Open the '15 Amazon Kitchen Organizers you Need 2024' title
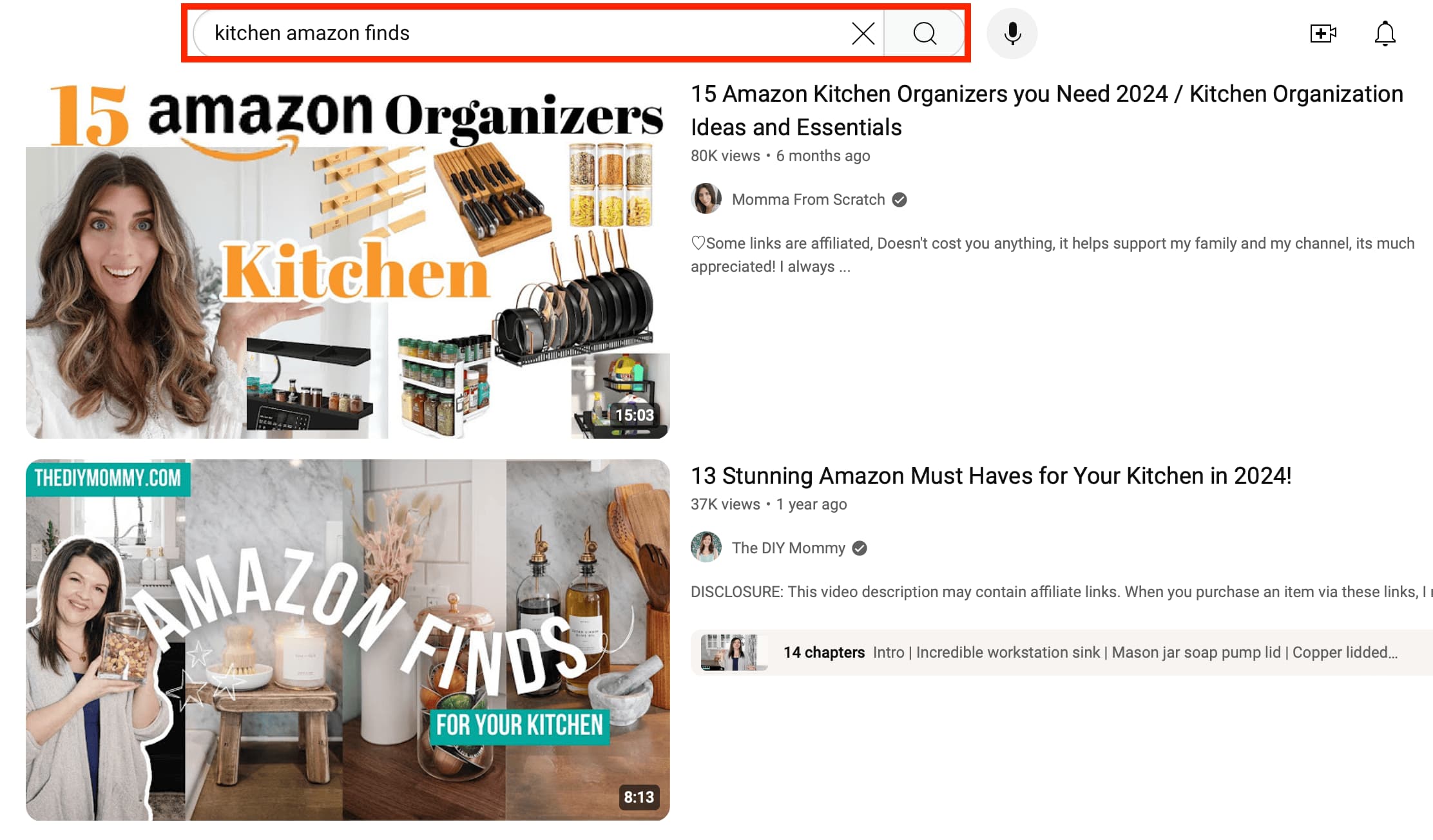This screenshot has height=840, width=1433. (1047, 111)
